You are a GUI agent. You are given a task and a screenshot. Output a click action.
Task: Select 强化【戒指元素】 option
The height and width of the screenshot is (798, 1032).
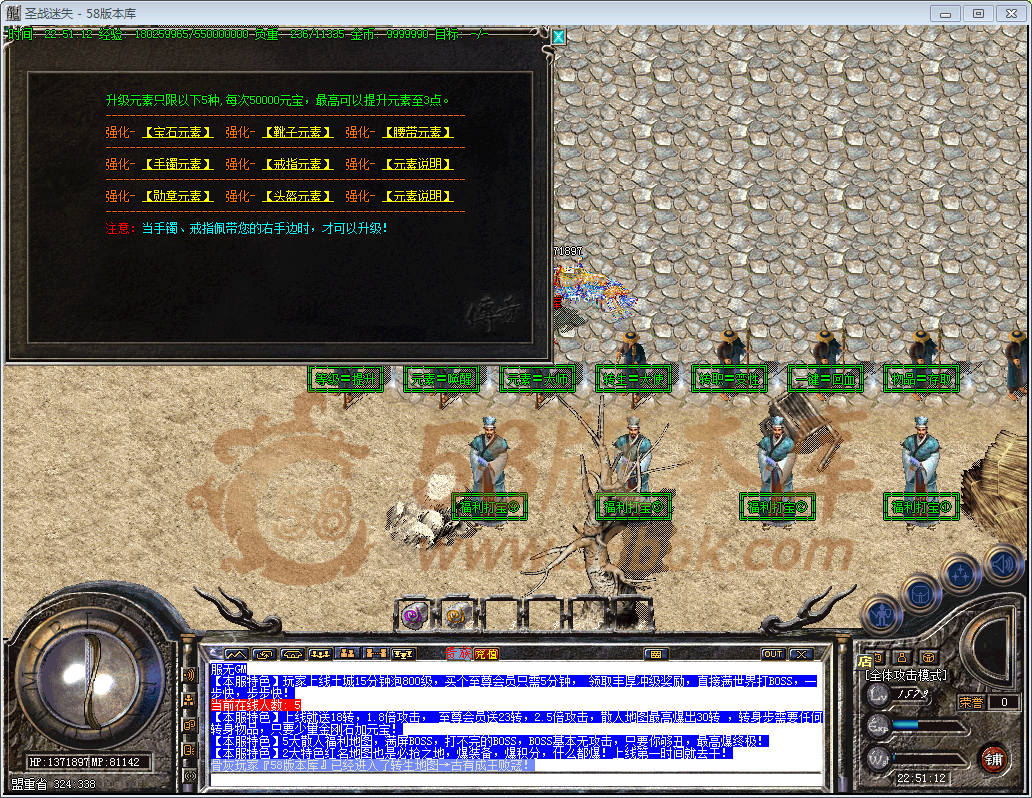[297, 164]
